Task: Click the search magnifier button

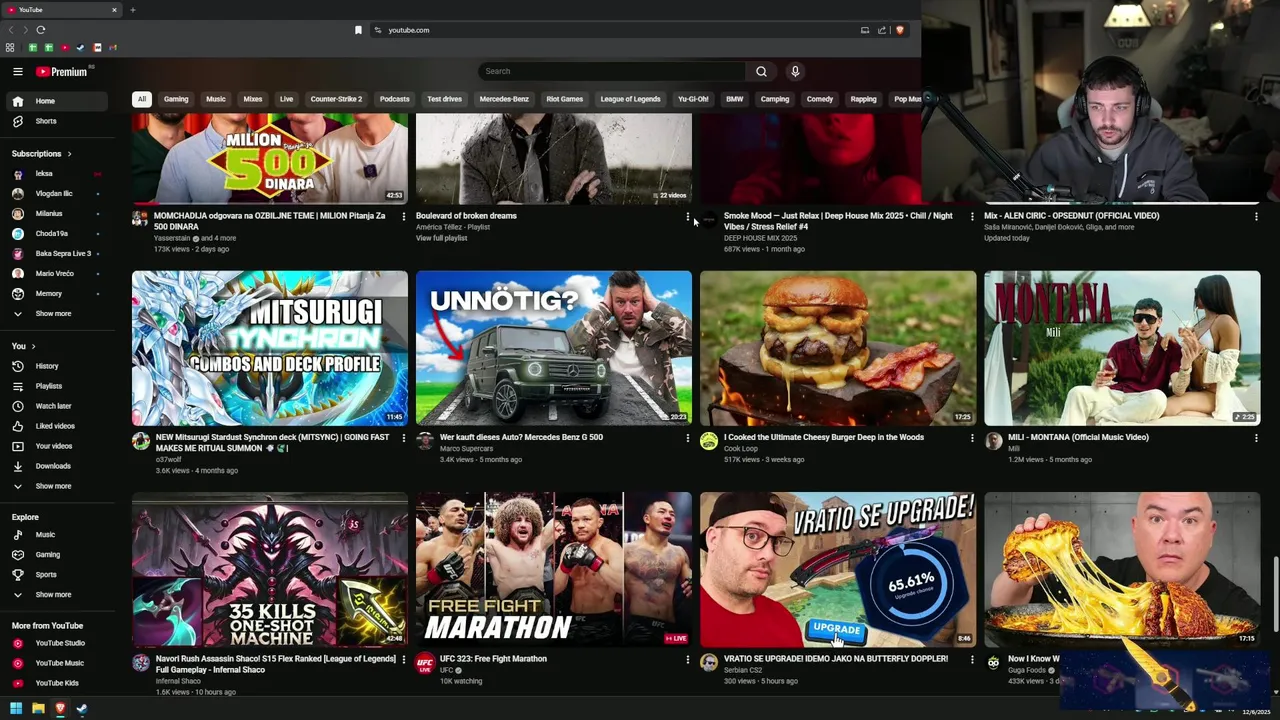Action: (x=761, y=72)
